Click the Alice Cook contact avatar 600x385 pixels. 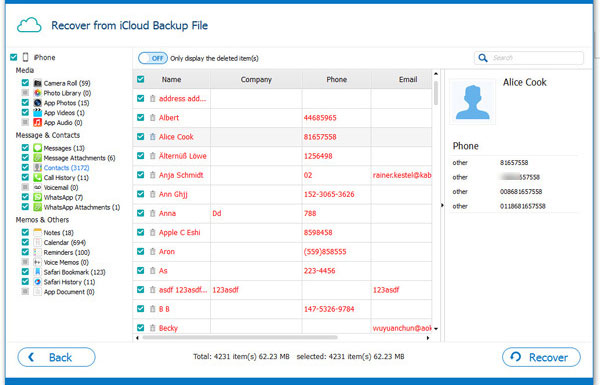point(472,102)
